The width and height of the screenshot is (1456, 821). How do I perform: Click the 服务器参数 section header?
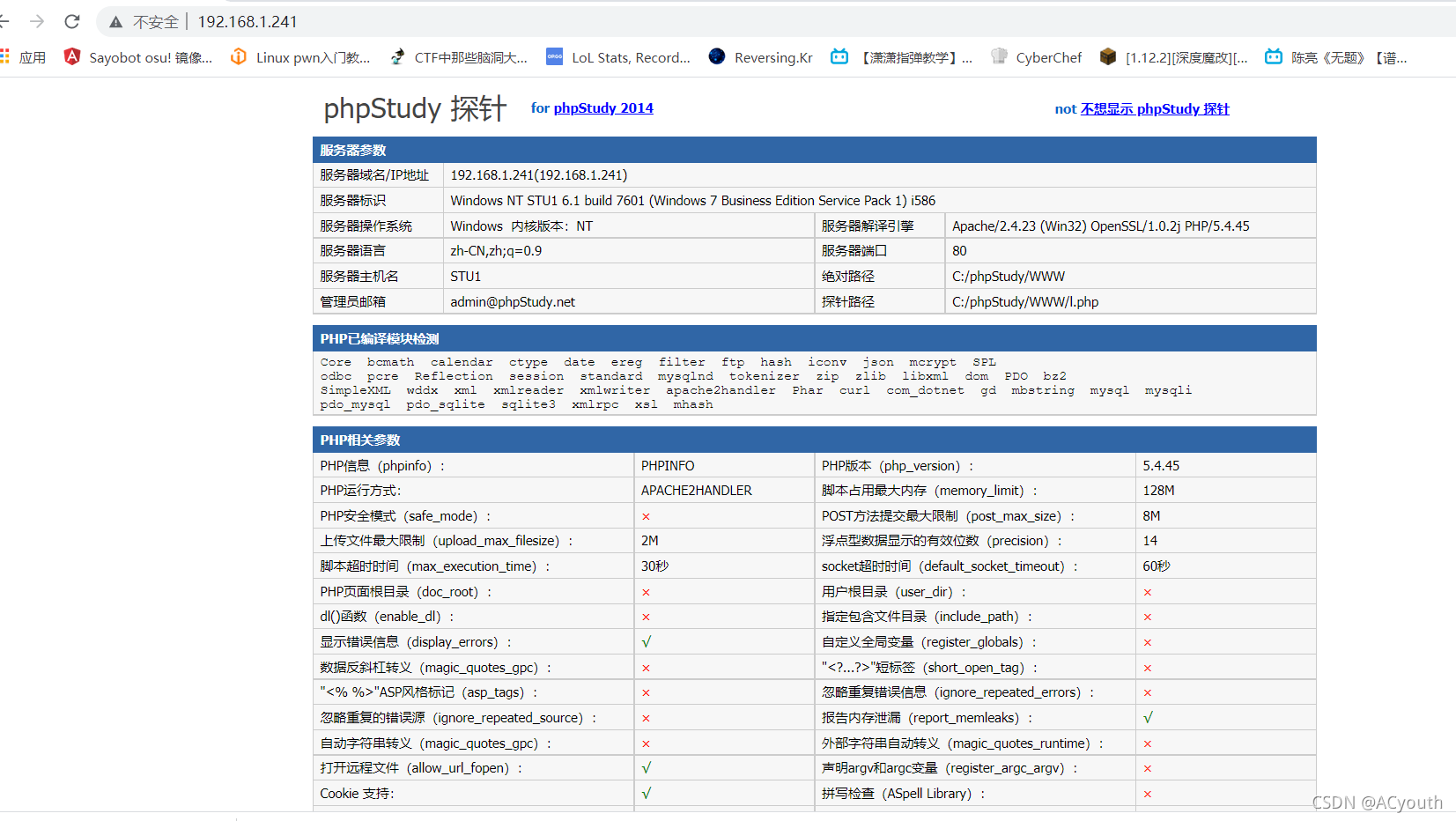(815, 150)
